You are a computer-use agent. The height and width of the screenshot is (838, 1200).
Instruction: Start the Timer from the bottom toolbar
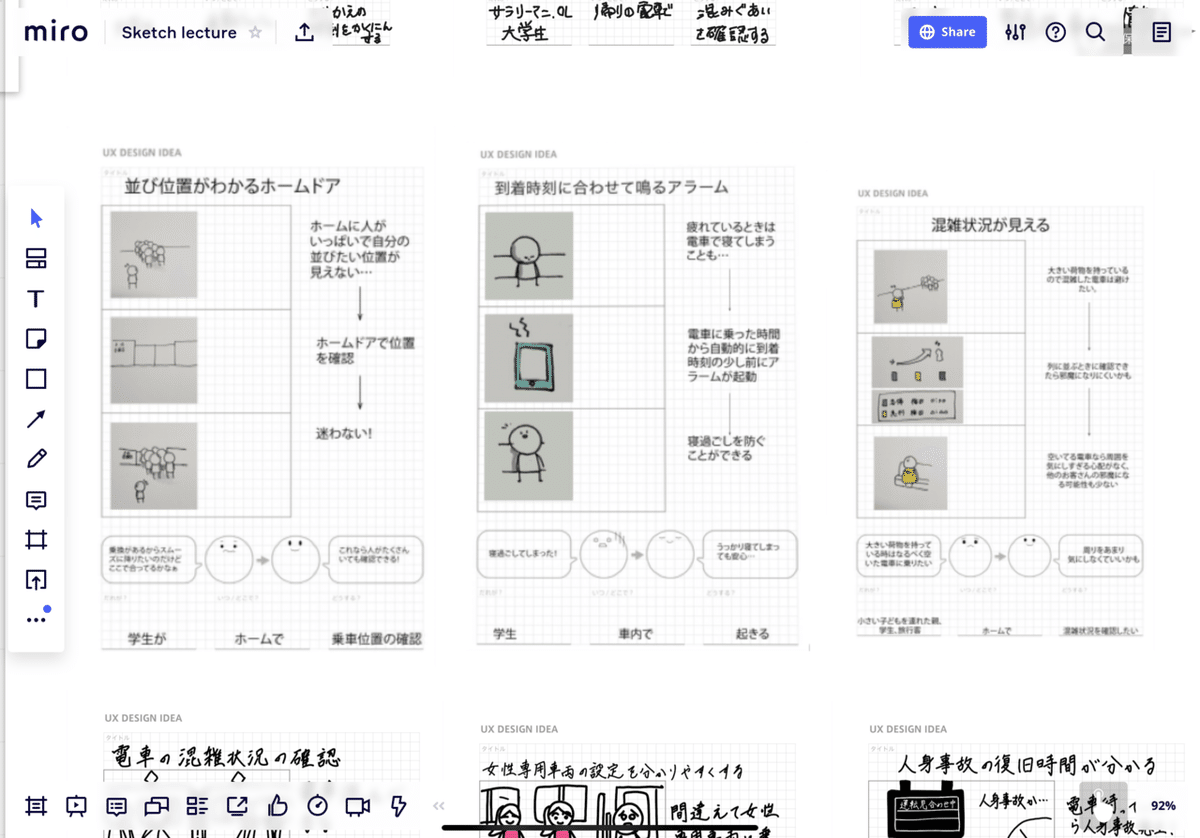(x=316, y=806)
